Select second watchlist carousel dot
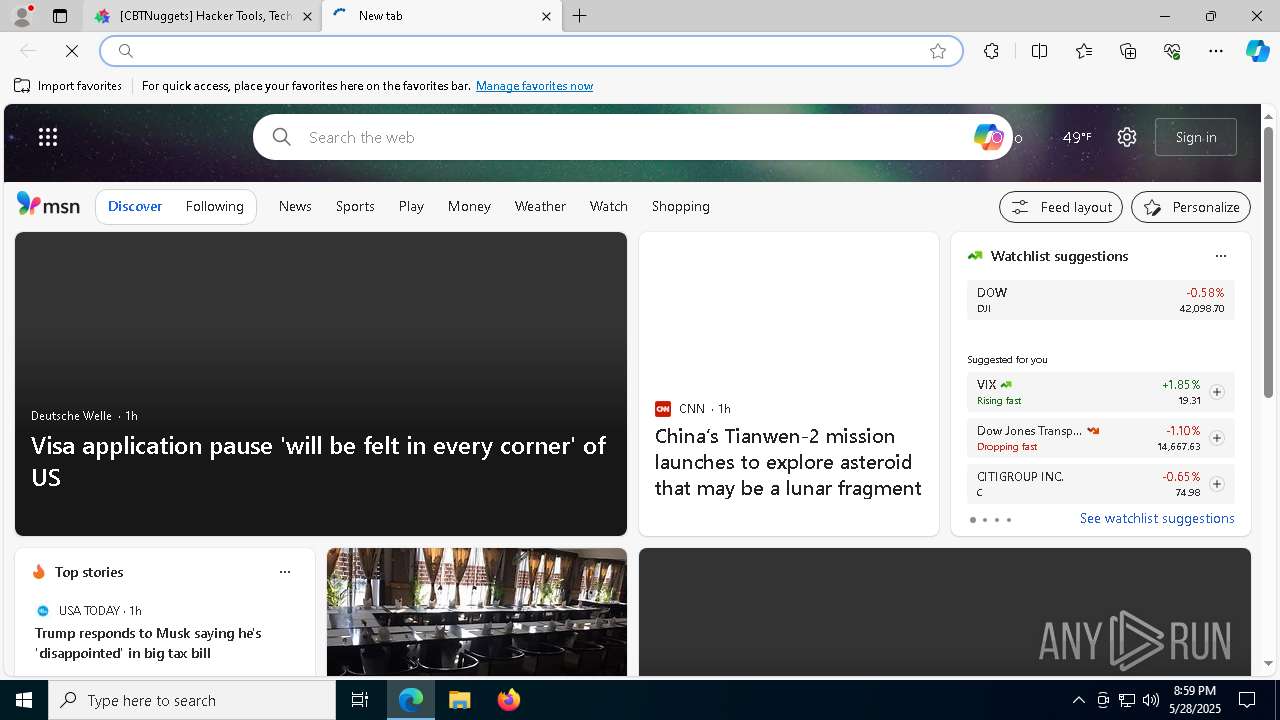The image size is (1280, 720). (x=985, y=520)
